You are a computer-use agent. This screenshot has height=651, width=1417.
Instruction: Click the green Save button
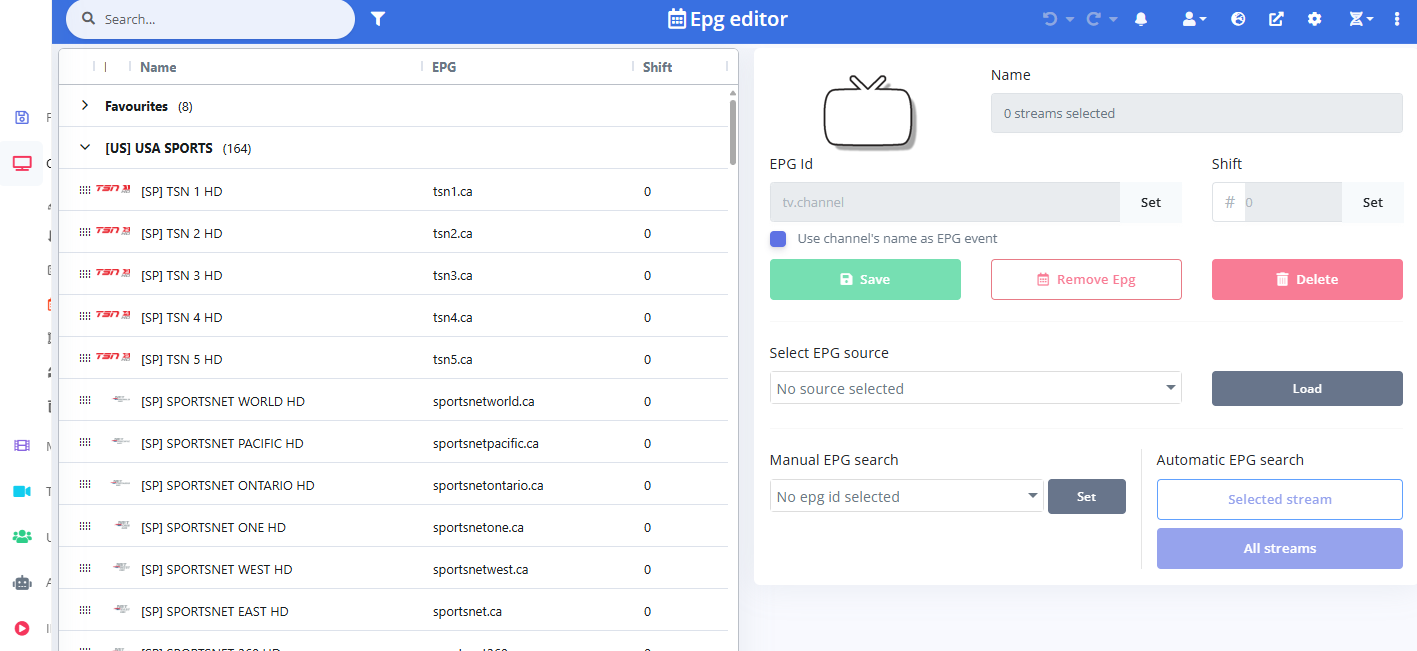865,279
